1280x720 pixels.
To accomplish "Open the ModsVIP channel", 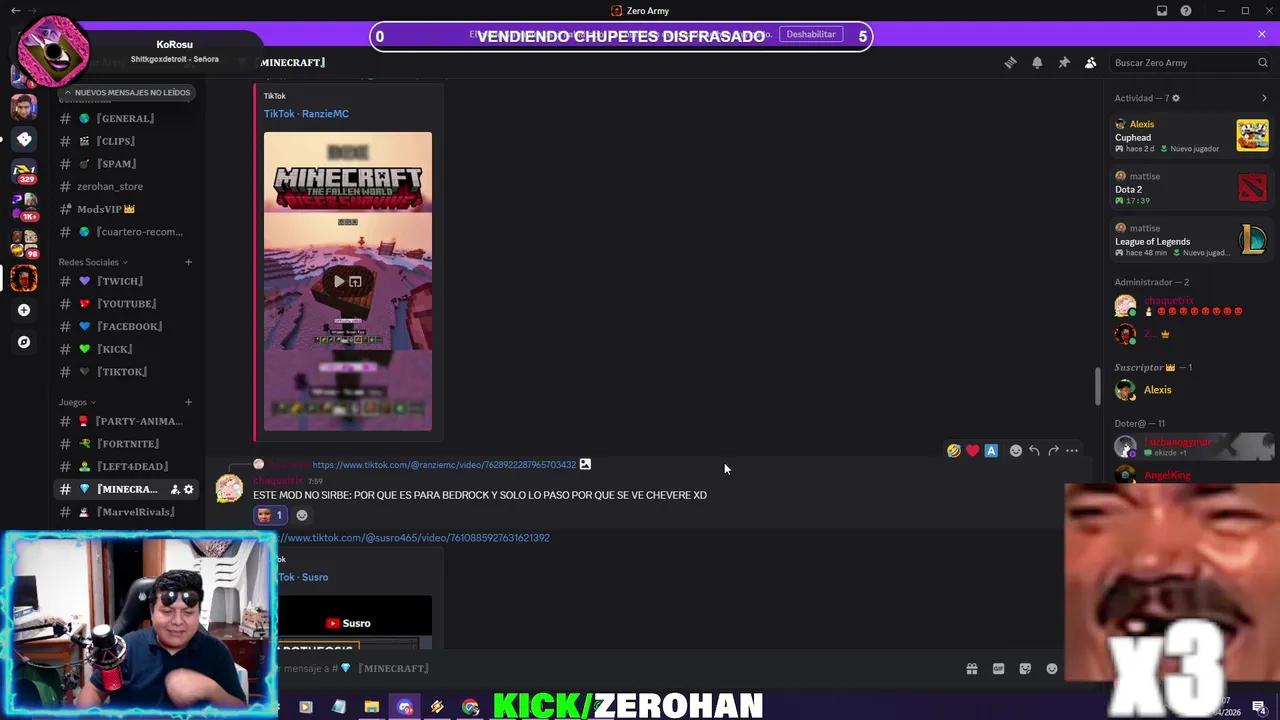I will tap(126, 209).
